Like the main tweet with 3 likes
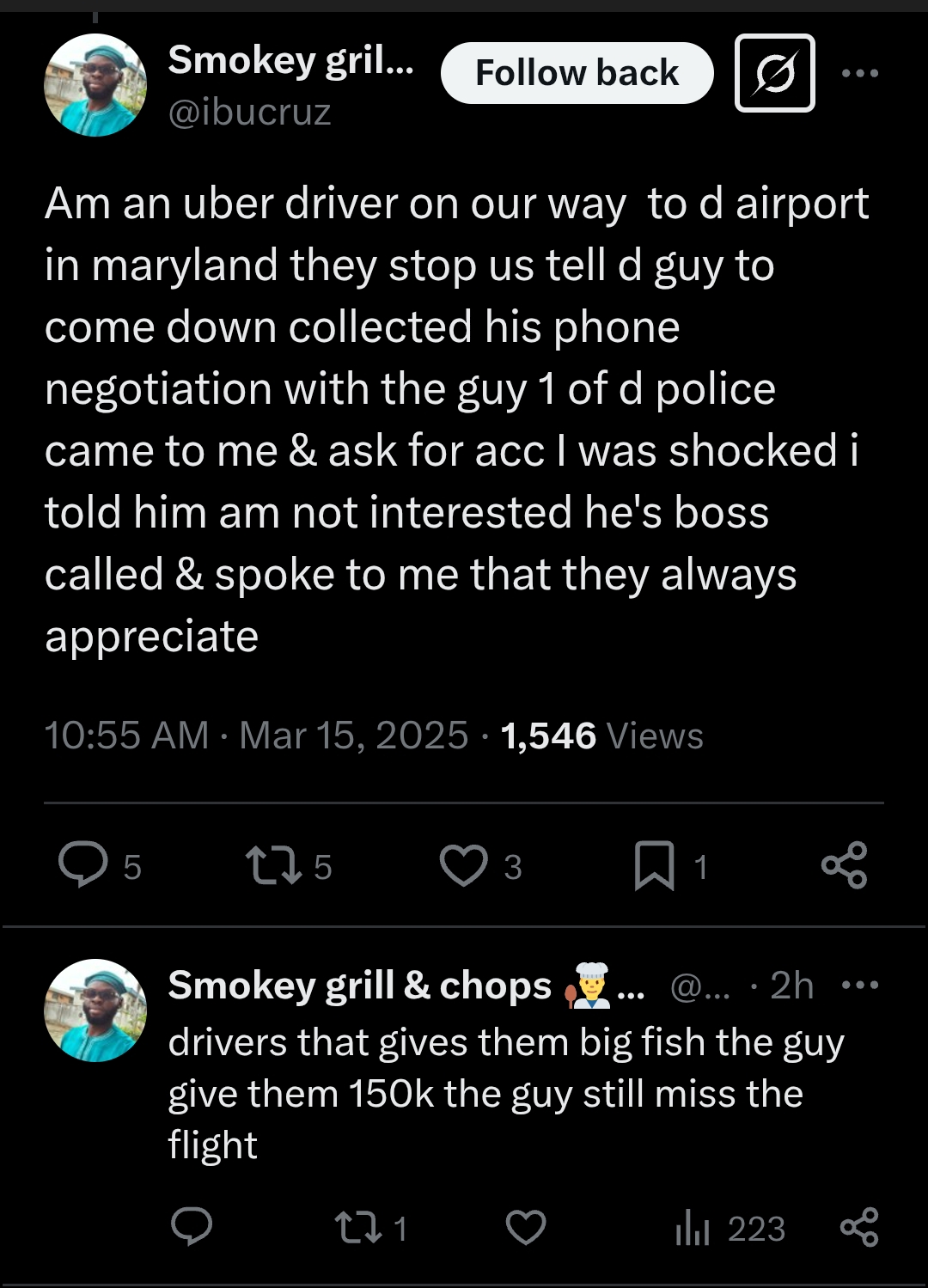 [x=464, y=864]
